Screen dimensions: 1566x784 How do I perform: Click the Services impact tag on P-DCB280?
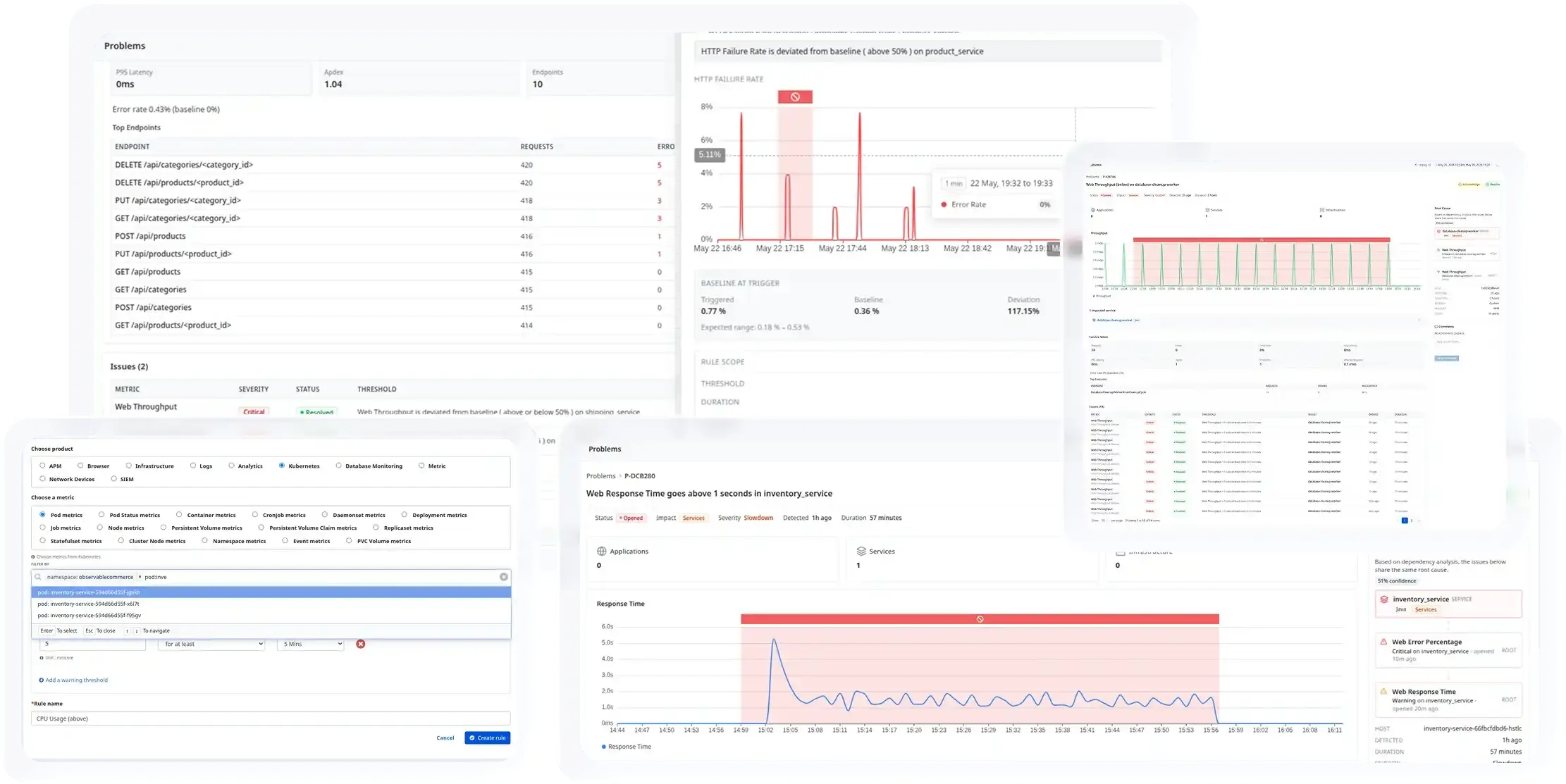pyautogui.click(x=693, y=518)
